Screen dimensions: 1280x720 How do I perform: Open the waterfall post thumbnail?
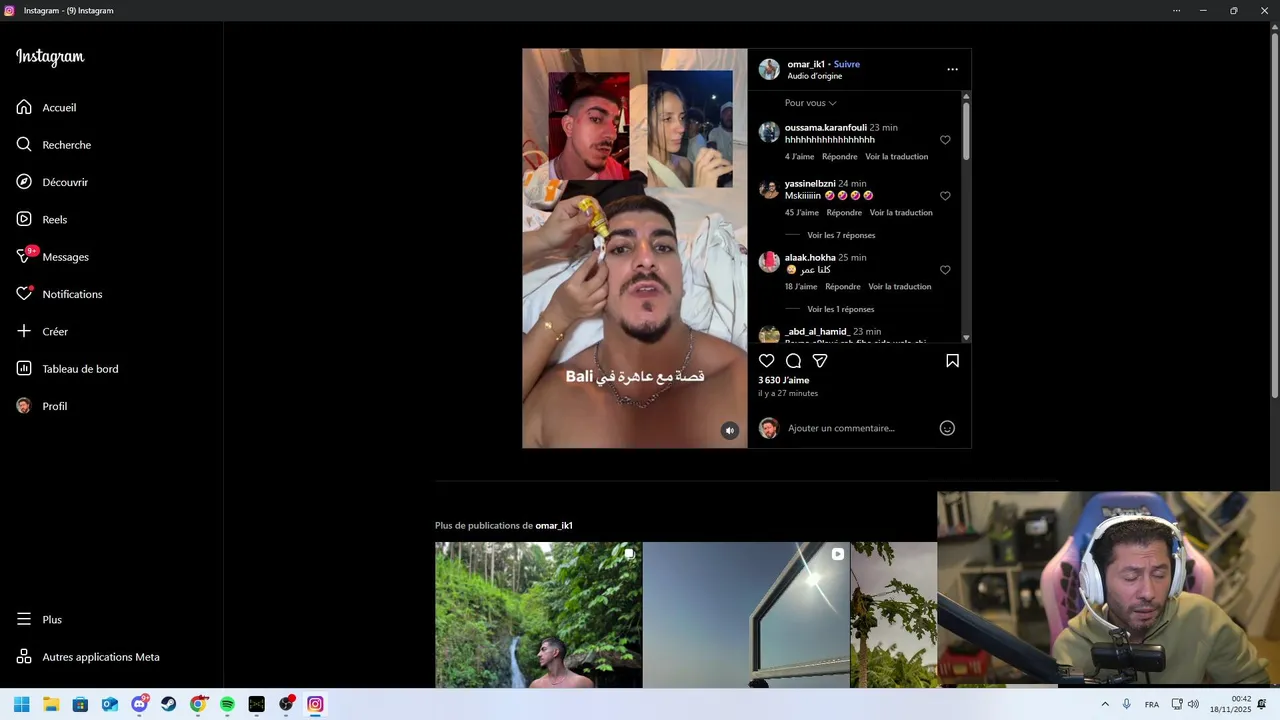point(538,615)
